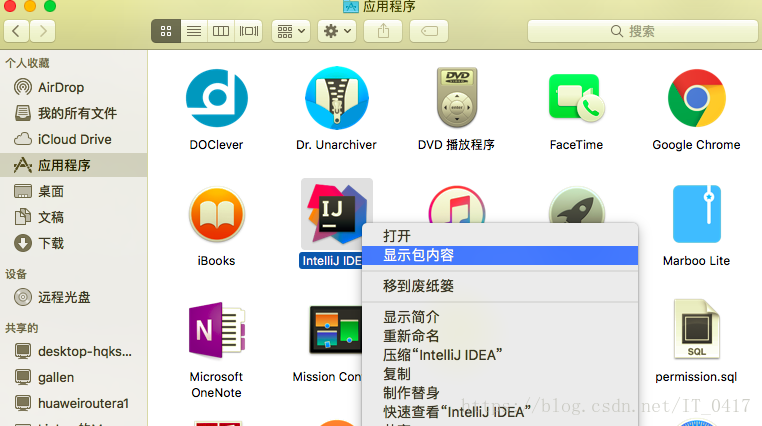The width and height of the screenshot is (762, 426).
Task: Click the Dr. Unarchiver name label
Action: pos(336,145)
